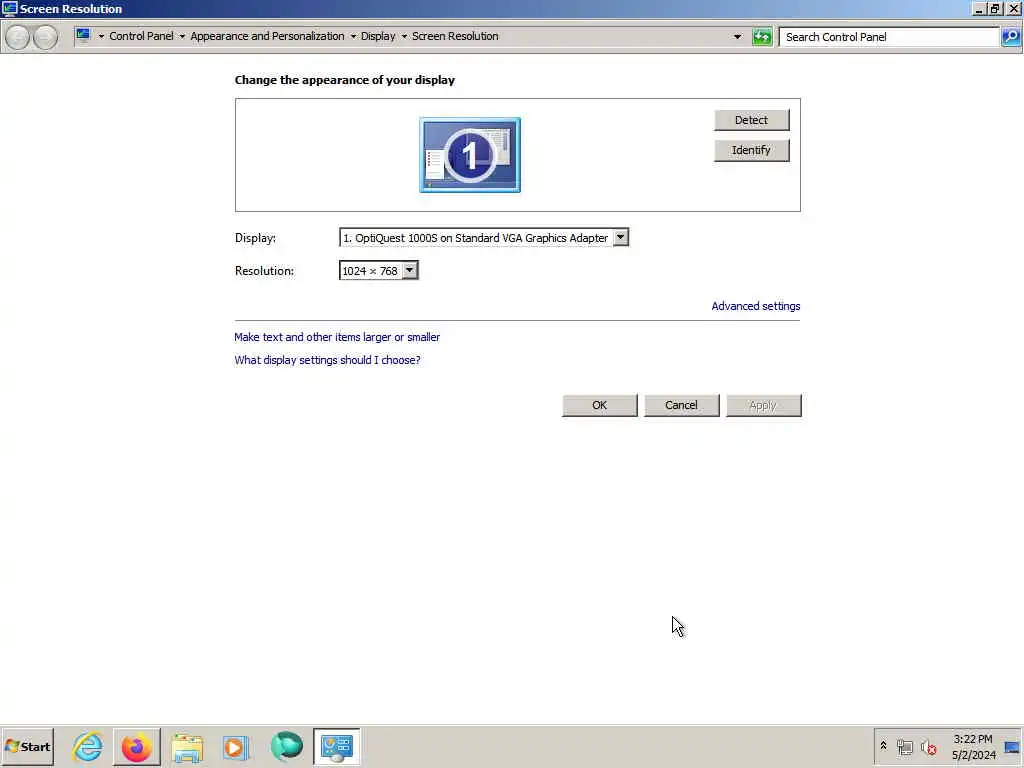Open the address bar history dropdown
This screenshot has width=1024, height=768.
(737, 37)
